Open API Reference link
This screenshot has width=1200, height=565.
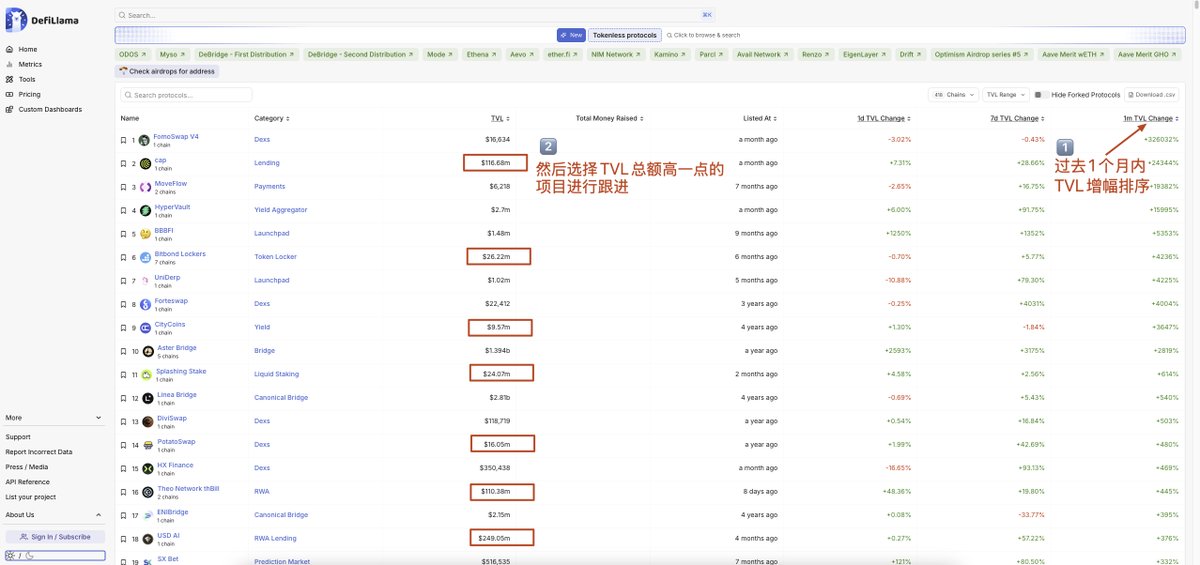tap(28, 482)
